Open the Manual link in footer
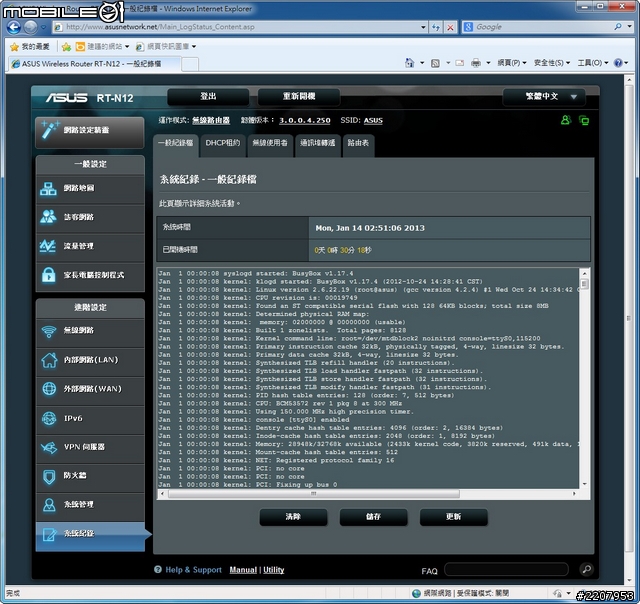 pyautogui.click(x=243, y=570)
